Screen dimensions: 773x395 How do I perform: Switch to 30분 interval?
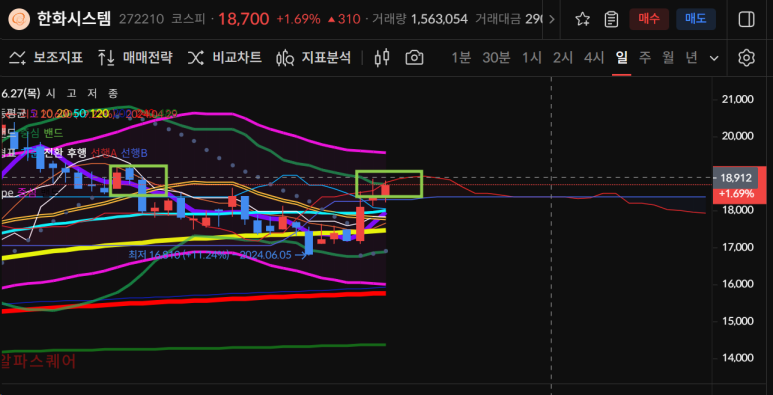(496, 58)
